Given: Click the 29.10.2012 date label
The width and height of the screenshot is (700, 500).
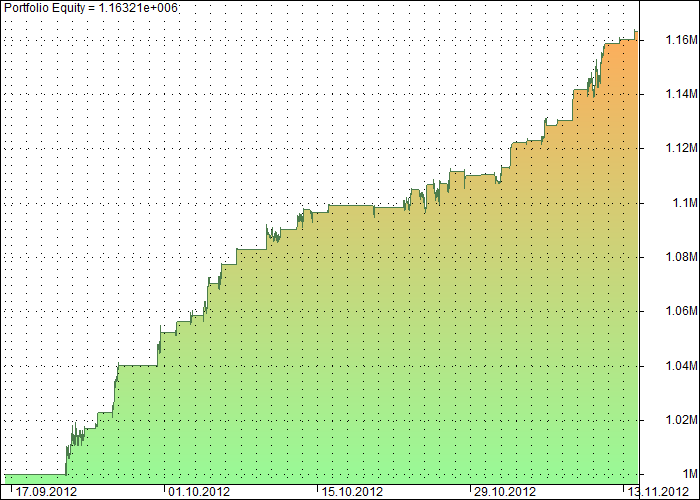Looking at the screenshot, I should click(x=505, y=492).
